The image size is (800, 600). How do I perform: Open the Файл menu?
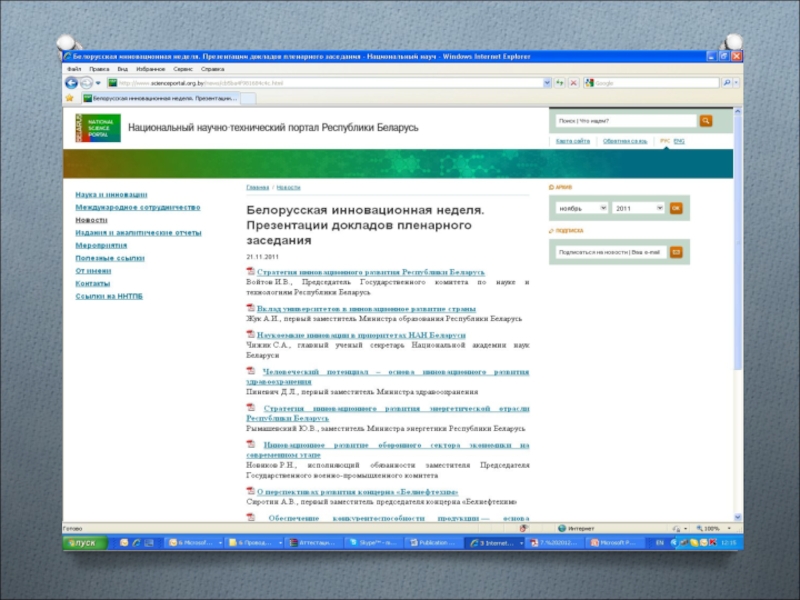[74, 69]
